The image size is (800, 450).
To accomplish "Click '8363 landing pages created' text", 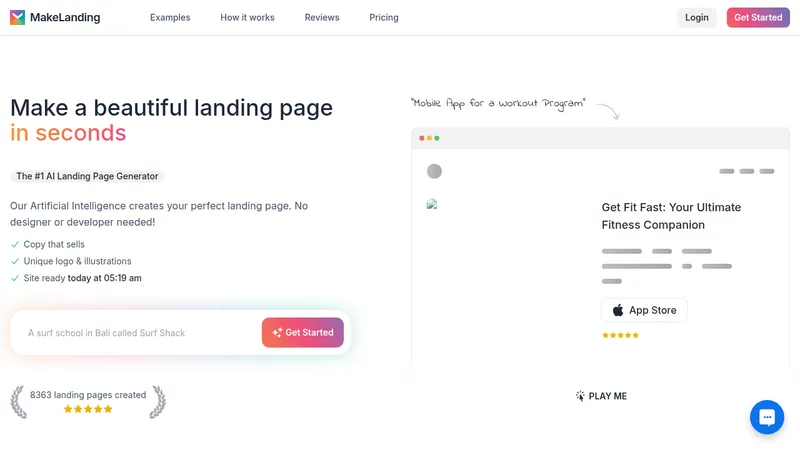I will click(x=88, y=395).
